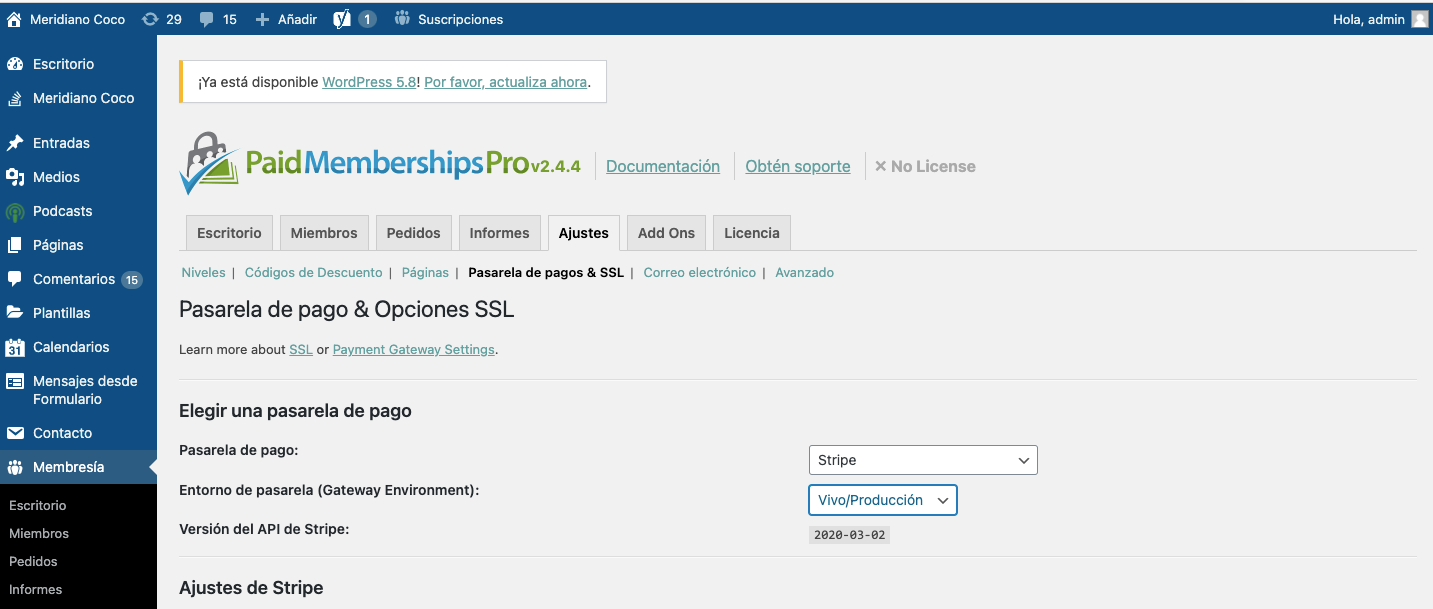1433x609 pixels.
Task: Click the Obtén soporte link
Action: (798, 166)
